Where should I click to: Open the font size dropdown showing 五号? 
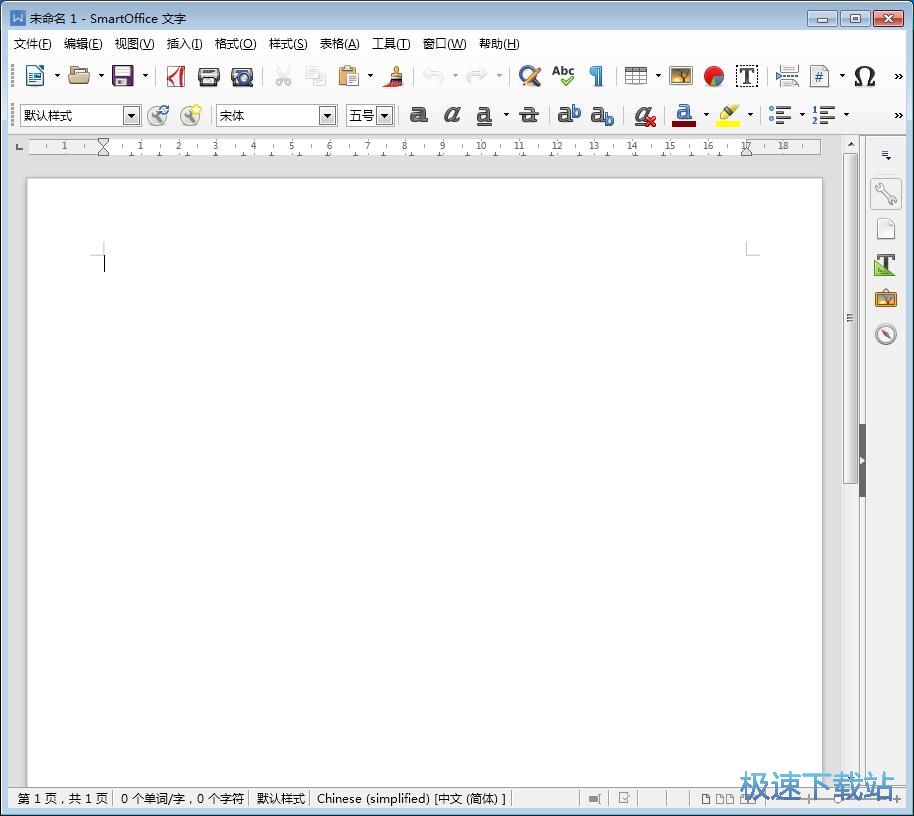384,115
